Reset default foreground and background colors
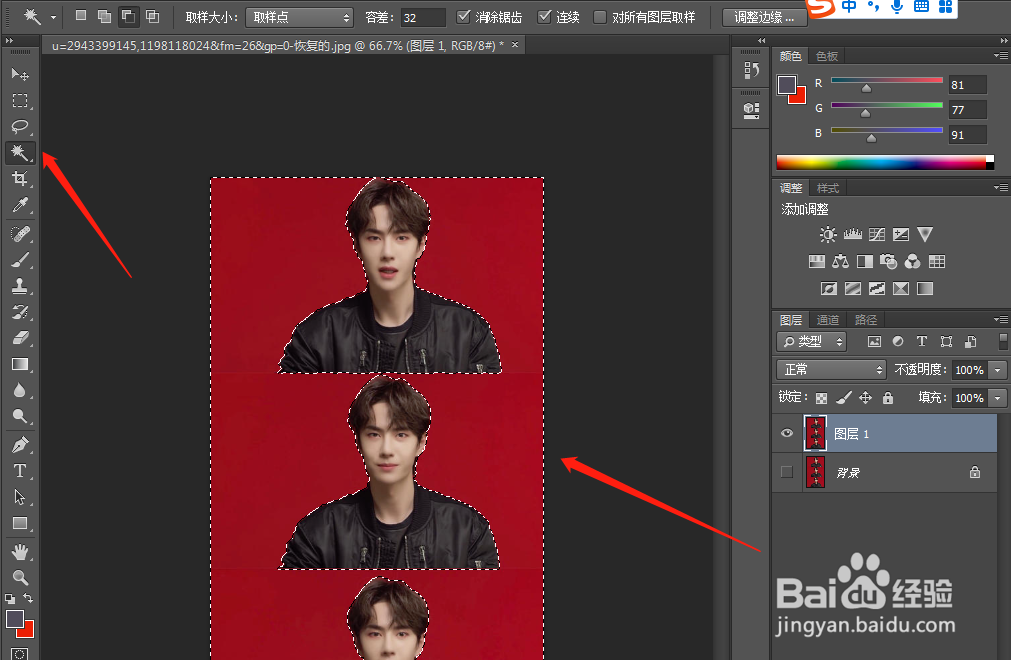Image resolution: width=1011 pixels, height=660 pixels. tap(10, 599)
